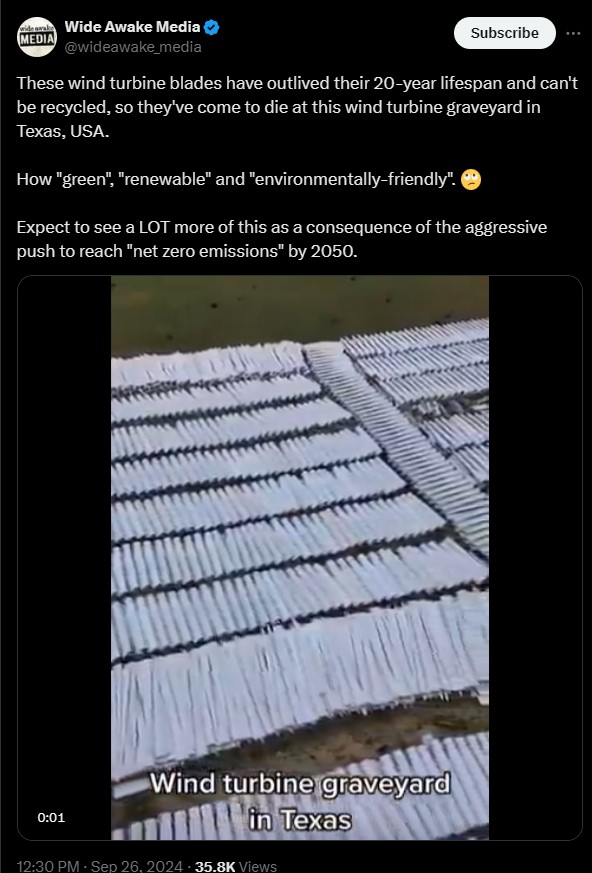
Task: Play the wind turbine graveyard video
Action: tap(300, 557)
